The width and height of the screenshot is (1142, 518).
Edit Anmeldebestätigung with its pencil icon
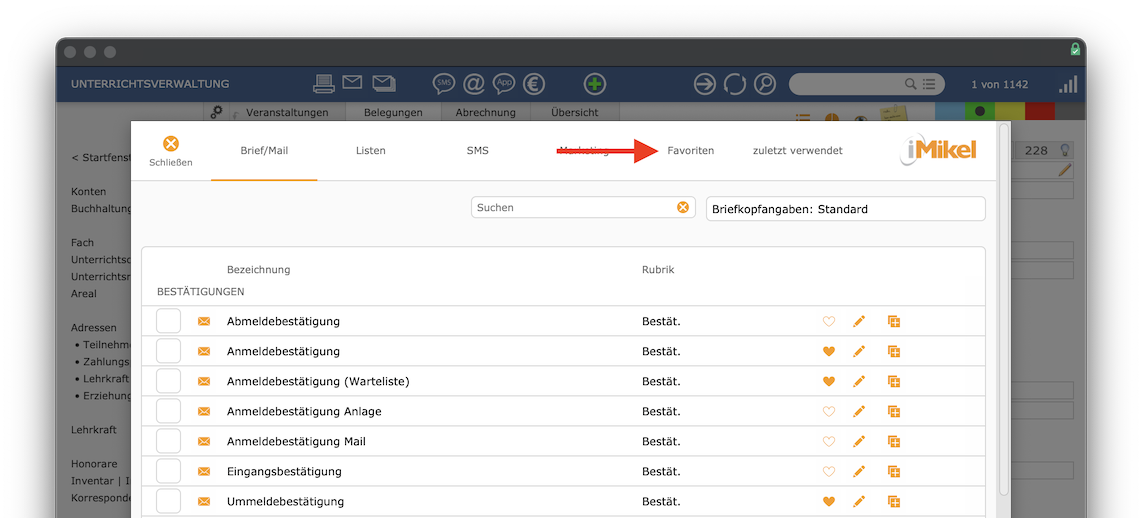pos(859,351)
